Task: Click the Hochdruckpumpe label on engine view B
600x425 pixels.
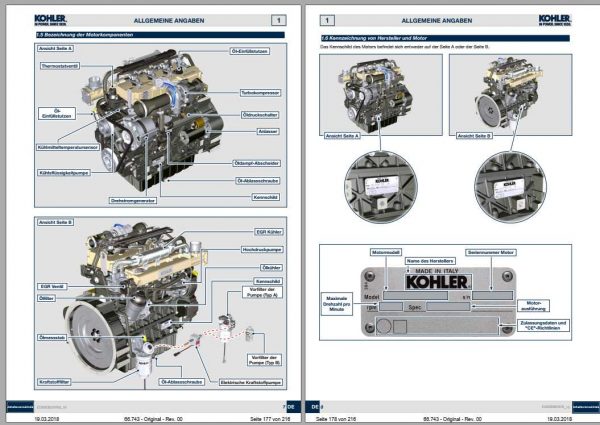Action: tap(262, 249)
